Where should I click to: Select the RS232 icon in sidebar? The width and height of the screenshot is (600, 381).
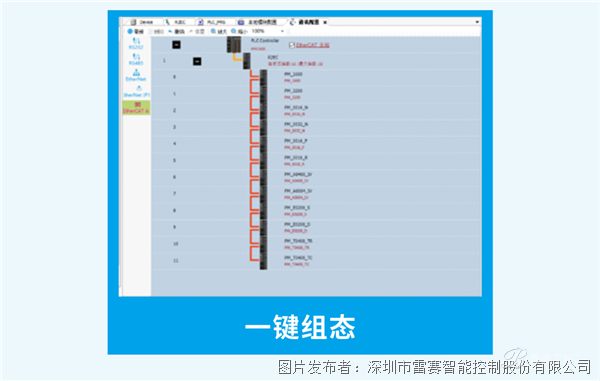(136, 43)
